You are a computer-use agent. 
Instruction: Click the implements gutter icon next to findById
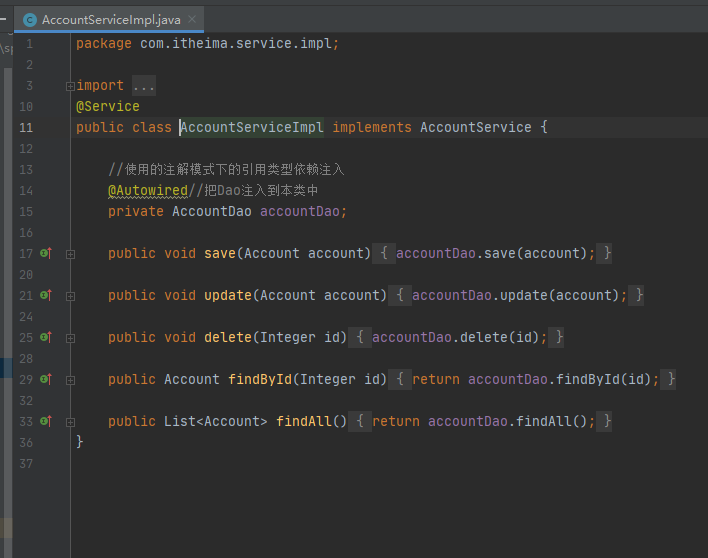click(45, 380)
